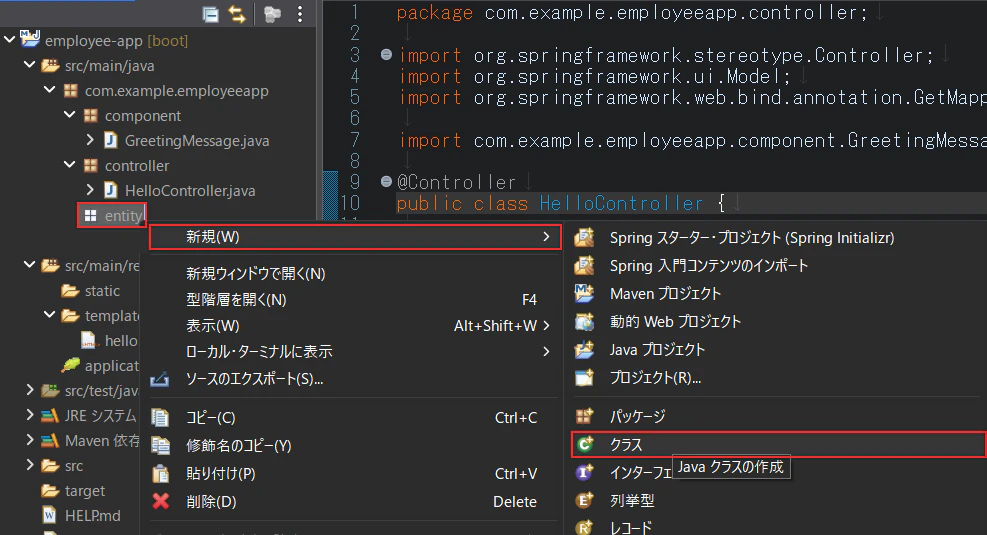The image size is (987, 535).
Task: Collapse the src/main/java tree node
Action: (30, 65)
